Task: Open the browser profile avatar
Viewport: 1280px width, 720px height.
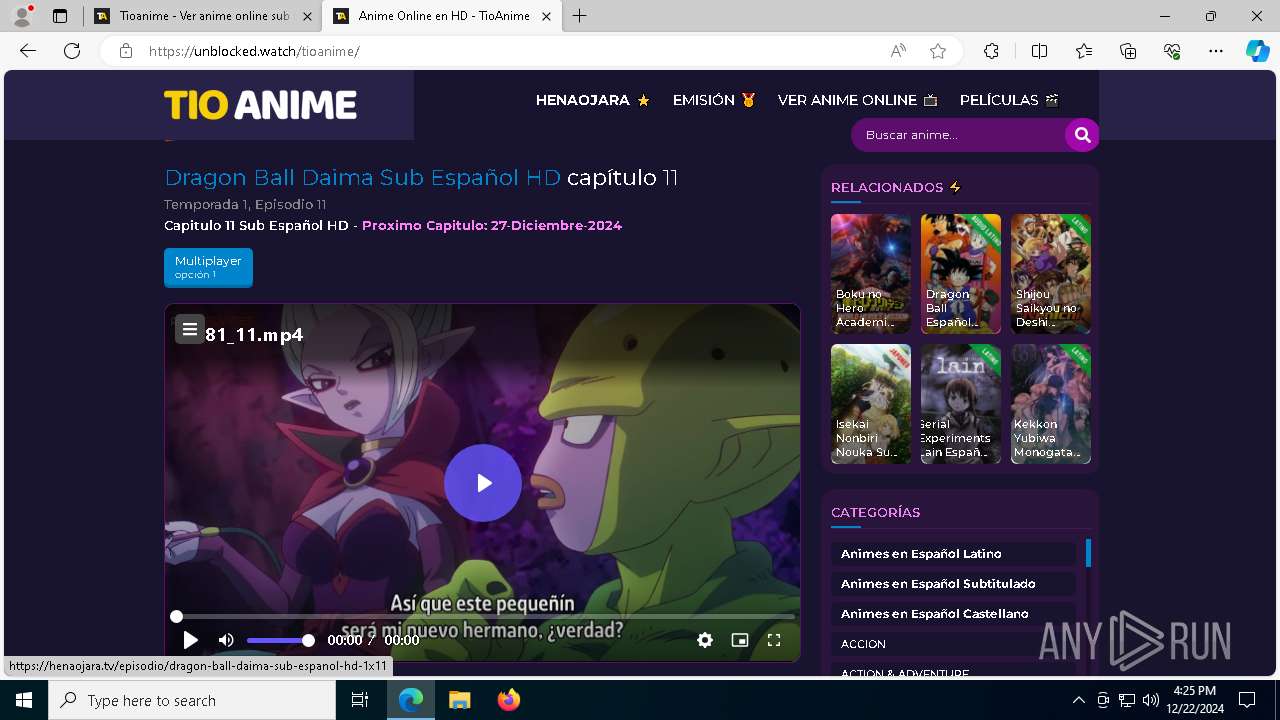Action: 22,16
